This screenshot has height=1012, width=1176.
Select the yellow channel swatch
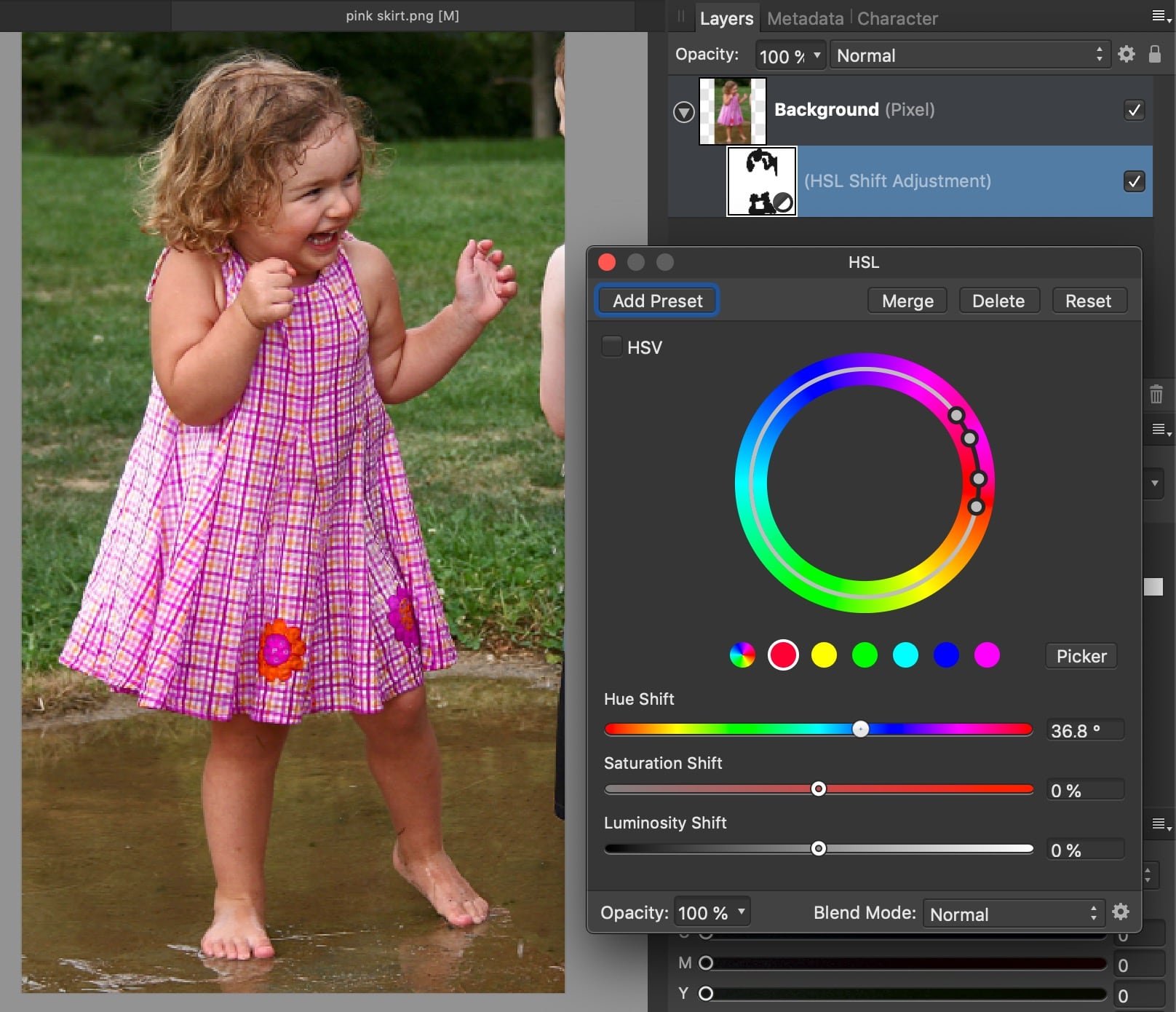click(x=824, y=655)
